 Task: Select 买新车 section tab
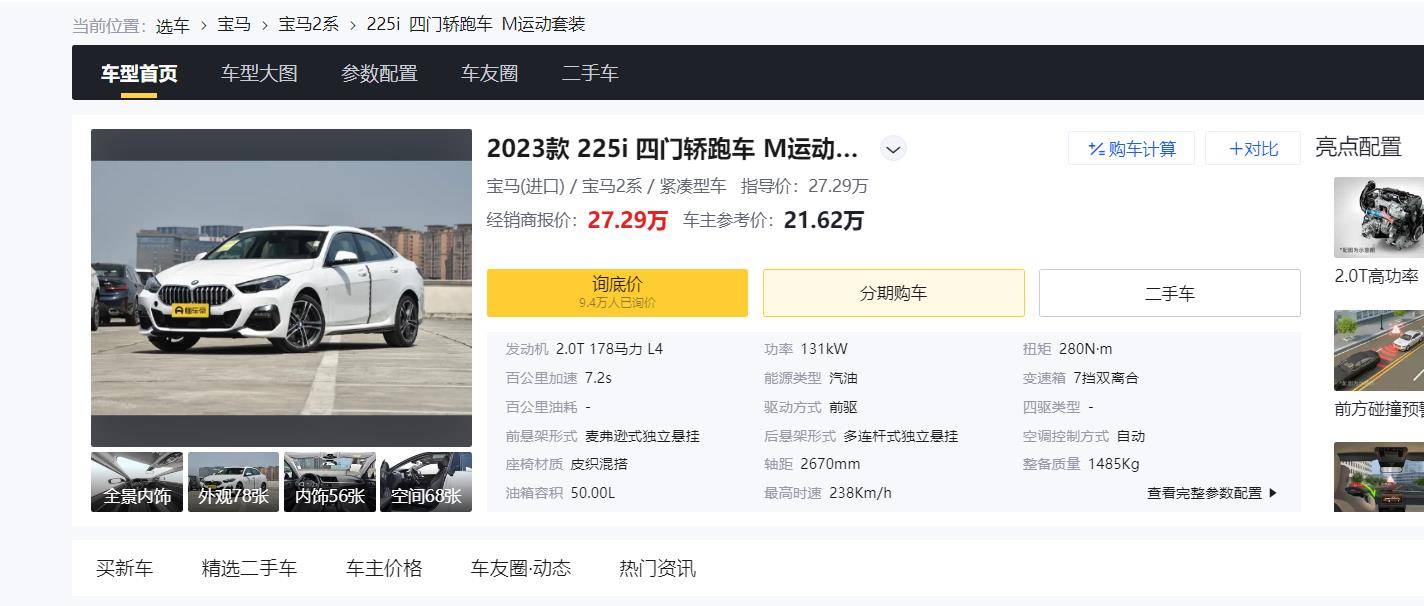(x=124, y=568)
